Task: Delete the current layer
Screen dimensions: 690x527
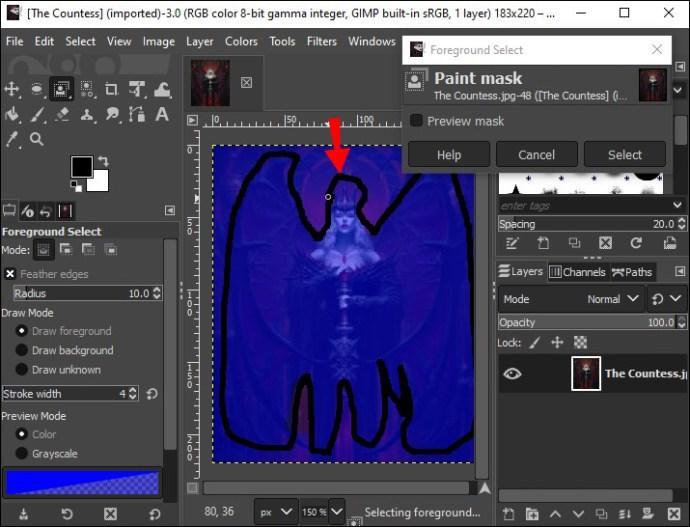Action: (x=674, y=513)
